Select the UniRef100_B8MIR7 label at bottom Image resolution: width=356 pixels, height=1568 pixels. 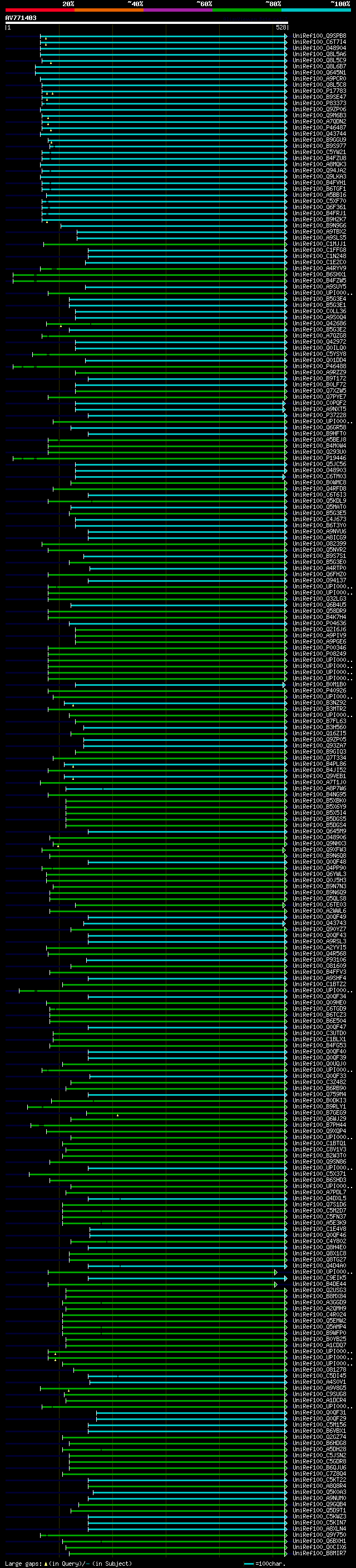point(319,1553)
